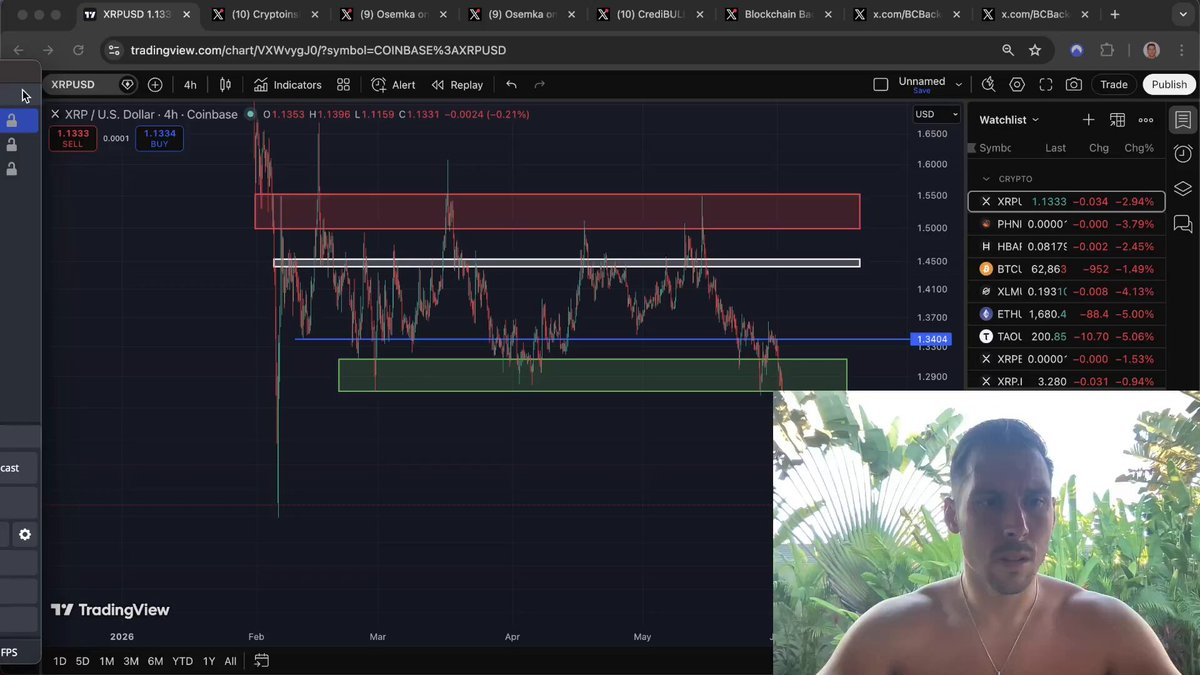Click the red 1.1333 SELL button
This screenshot has height=675, width=1200.
[72, 138]
